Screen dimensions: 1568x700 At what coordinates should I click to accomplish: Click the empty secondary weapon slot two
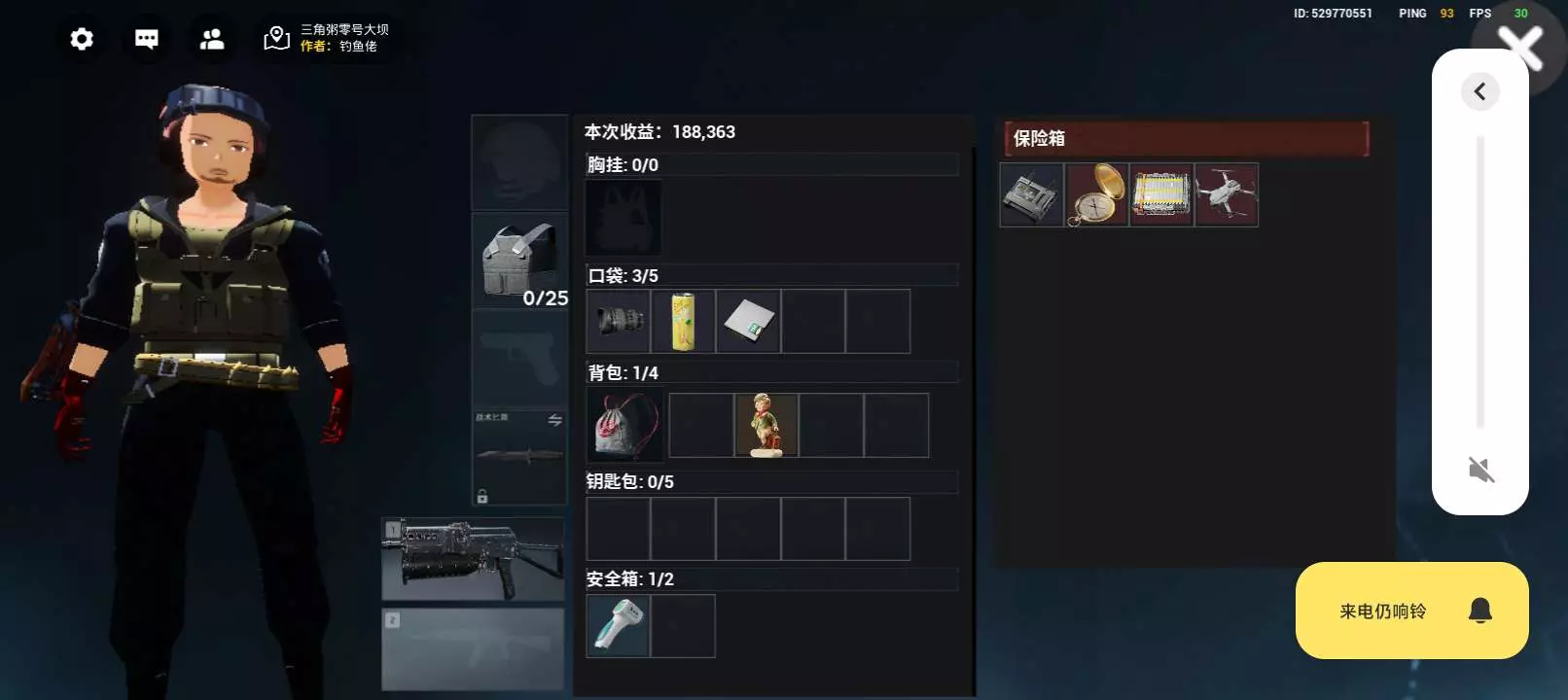coord(473,649)
